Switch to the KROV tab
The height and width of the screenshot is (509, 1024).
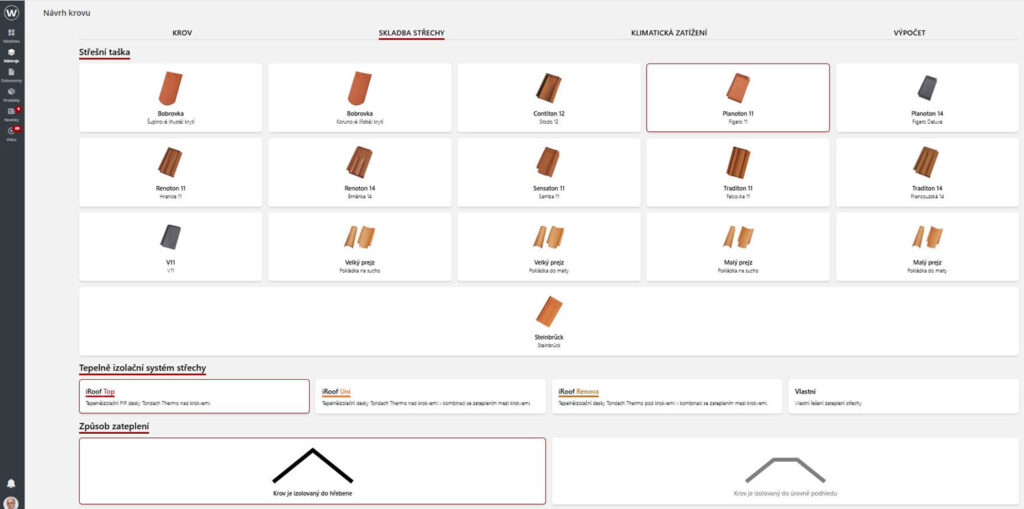point(182,33)
